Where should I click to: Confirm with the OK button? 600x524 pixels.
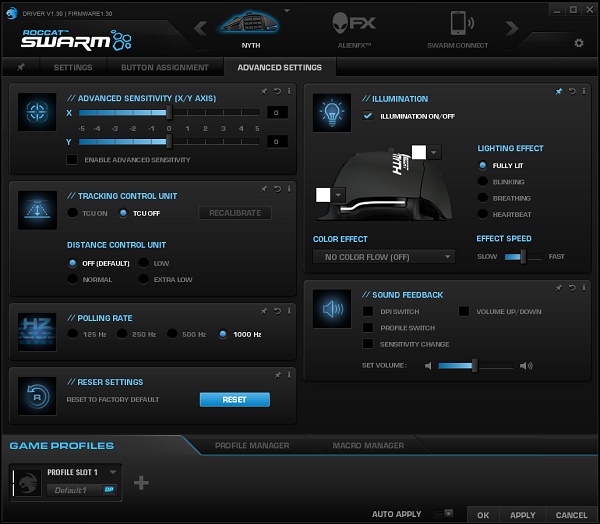(483, 515)
